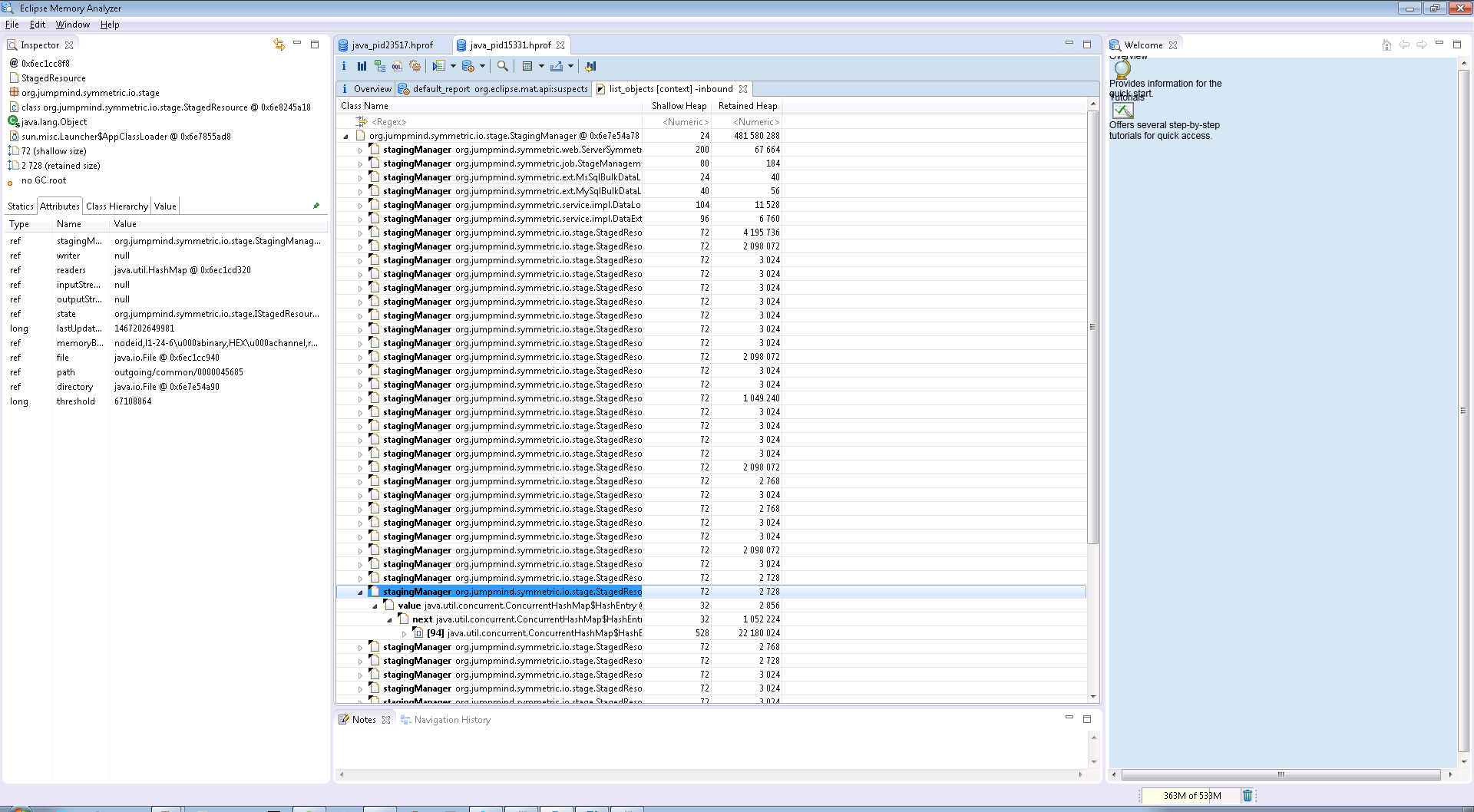Switch to Value tab in Inspector
The image size is (1474, 812).
[x=165, y=206]
